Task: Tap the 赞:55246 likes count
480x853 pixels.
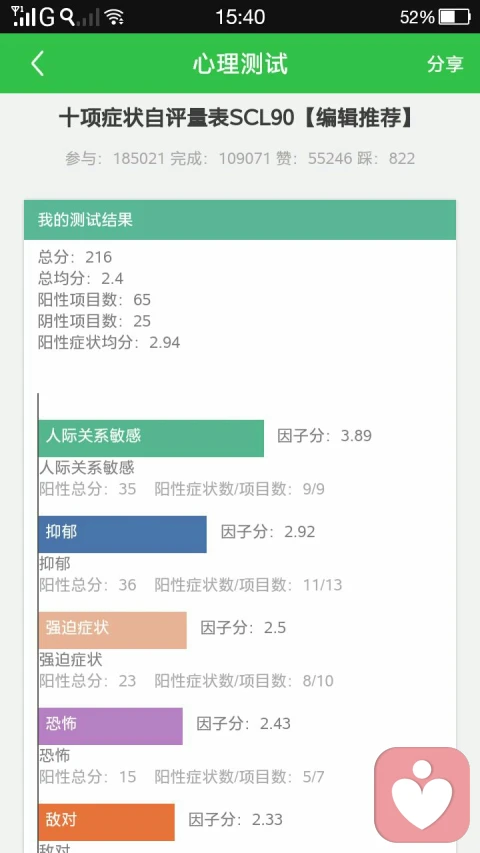Action: tap(313, 158)
